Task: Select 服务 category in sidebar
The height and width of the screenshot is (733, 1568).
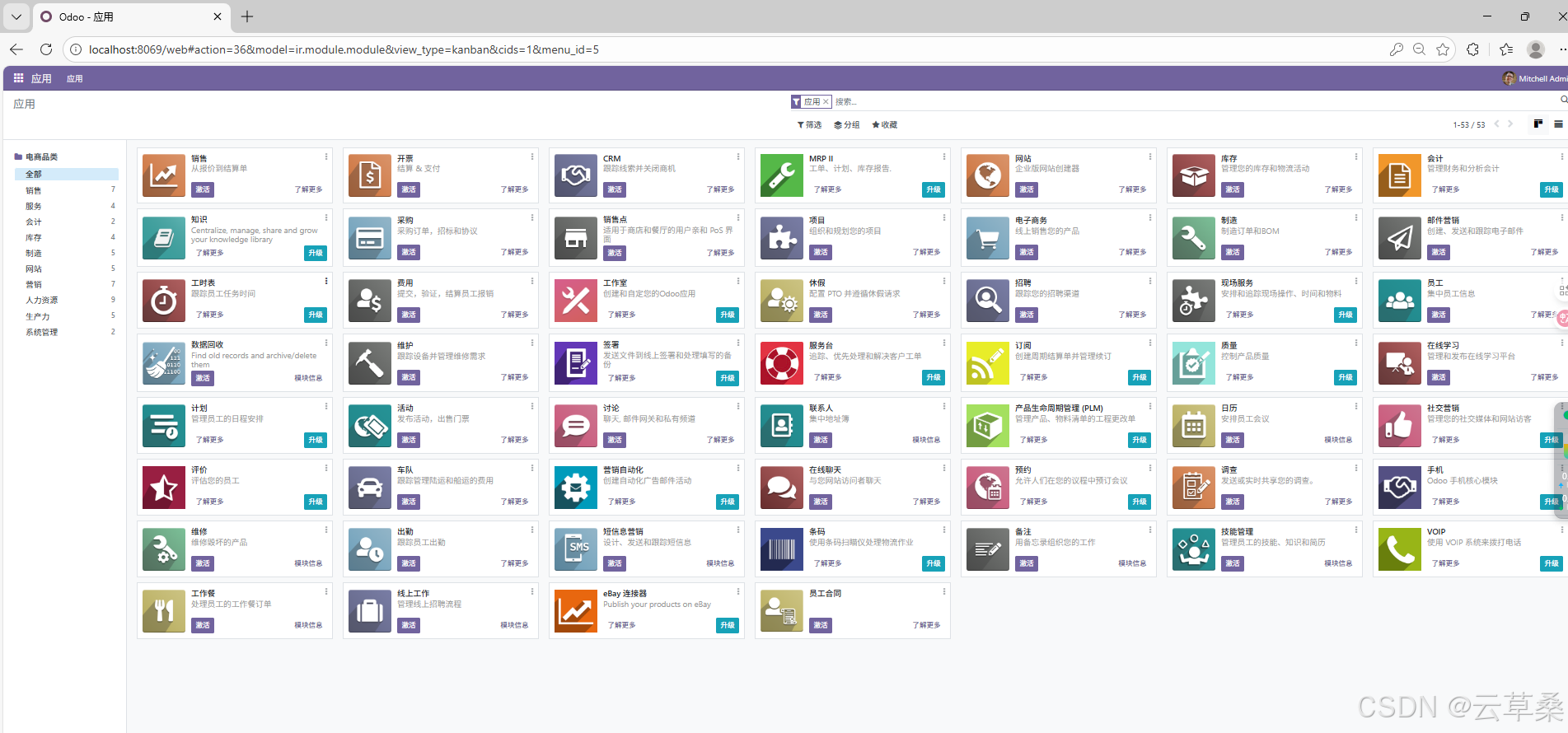Action: [67, 206]
